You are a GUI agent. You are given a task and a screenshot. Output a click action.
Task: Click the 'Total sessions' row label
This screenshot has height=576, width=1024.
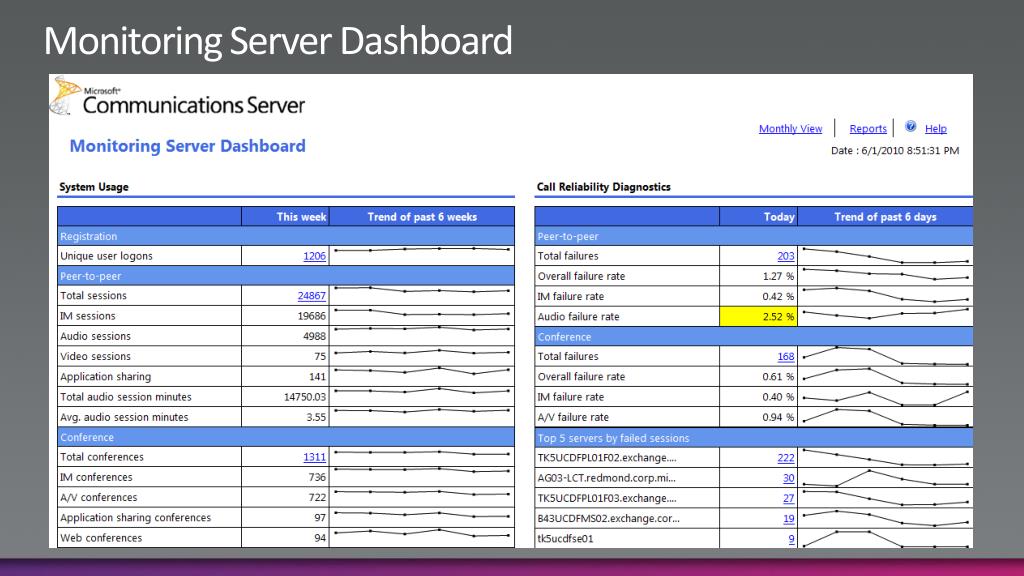pos(93,296)
